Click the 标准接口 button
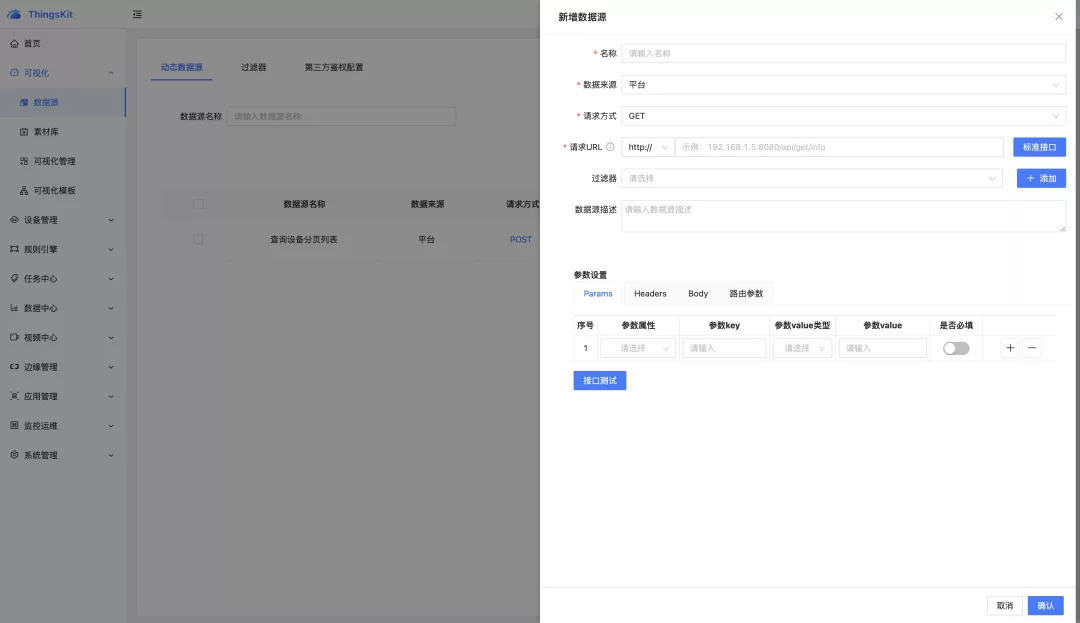Viewport: 1080px width, 623px height. (1039, 147)
